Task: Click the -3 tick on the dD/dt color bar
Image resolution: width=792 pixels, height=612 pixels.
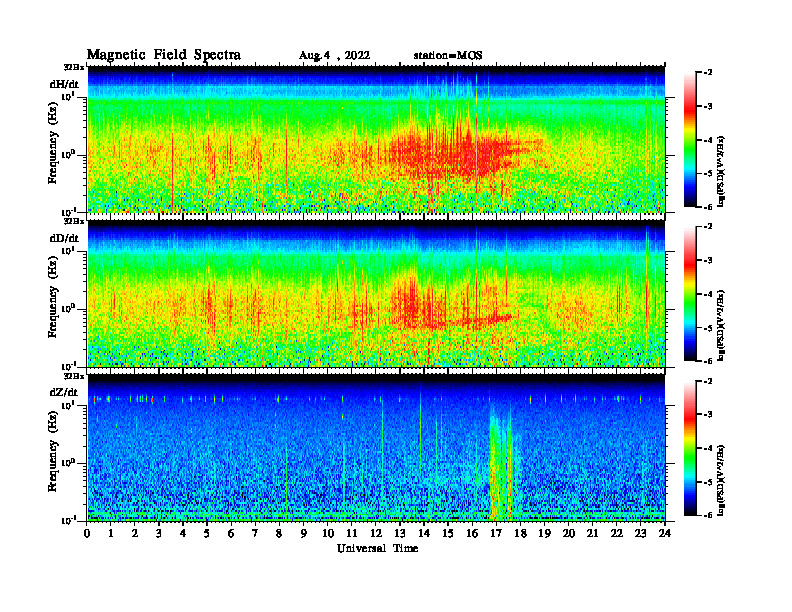Action: point(709,261)
